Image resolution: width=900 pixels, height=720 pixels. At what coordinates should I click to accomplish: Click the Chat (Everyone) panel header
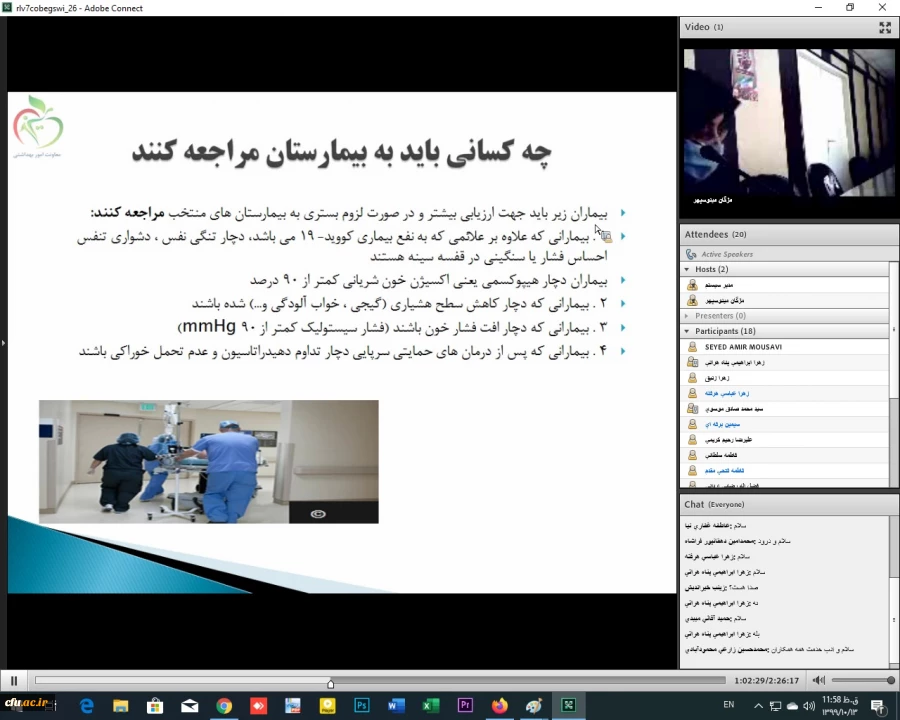[x=714, y=504]
